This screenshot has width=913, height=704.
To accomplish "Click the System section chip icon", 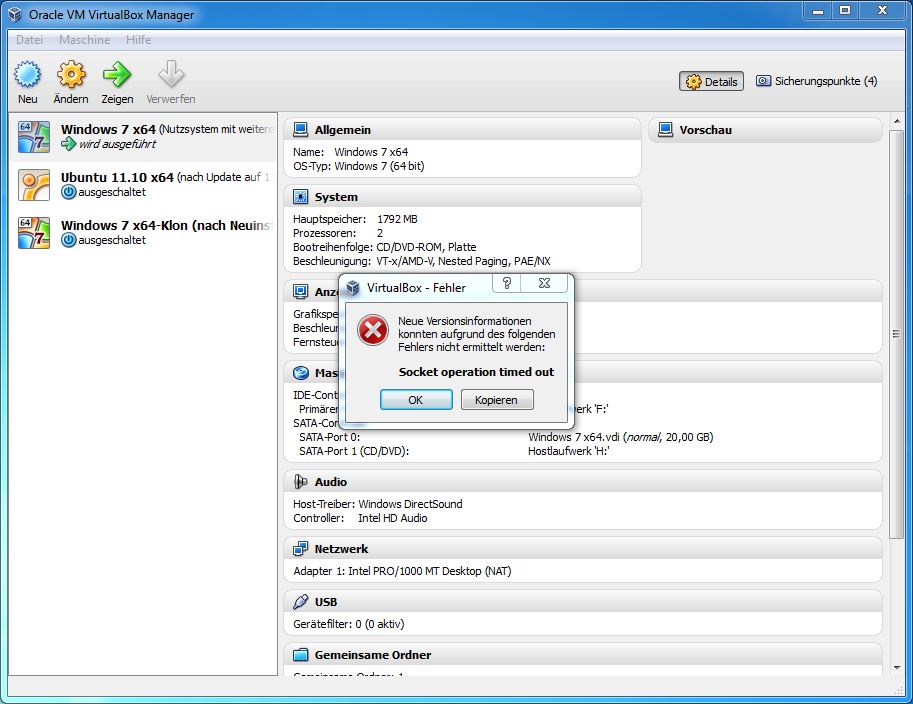I will (300, 197).
